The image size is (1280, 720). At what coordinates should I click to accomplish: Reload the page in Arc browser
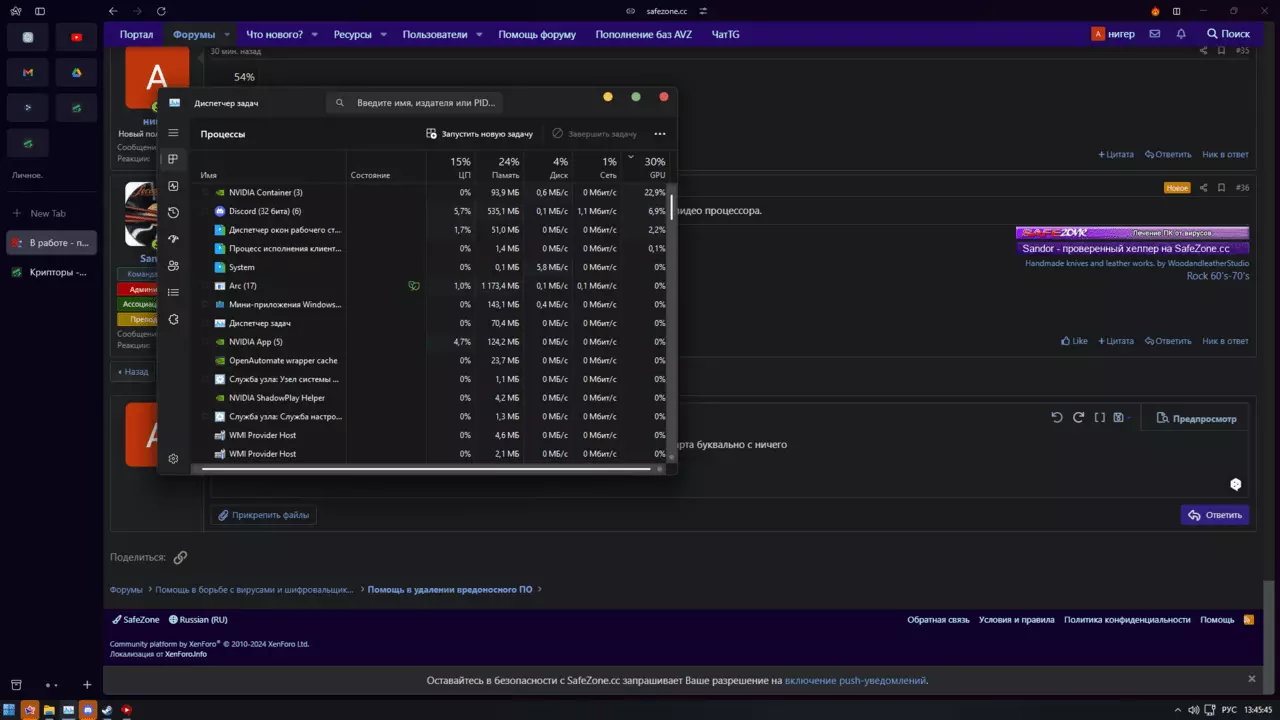160,11
